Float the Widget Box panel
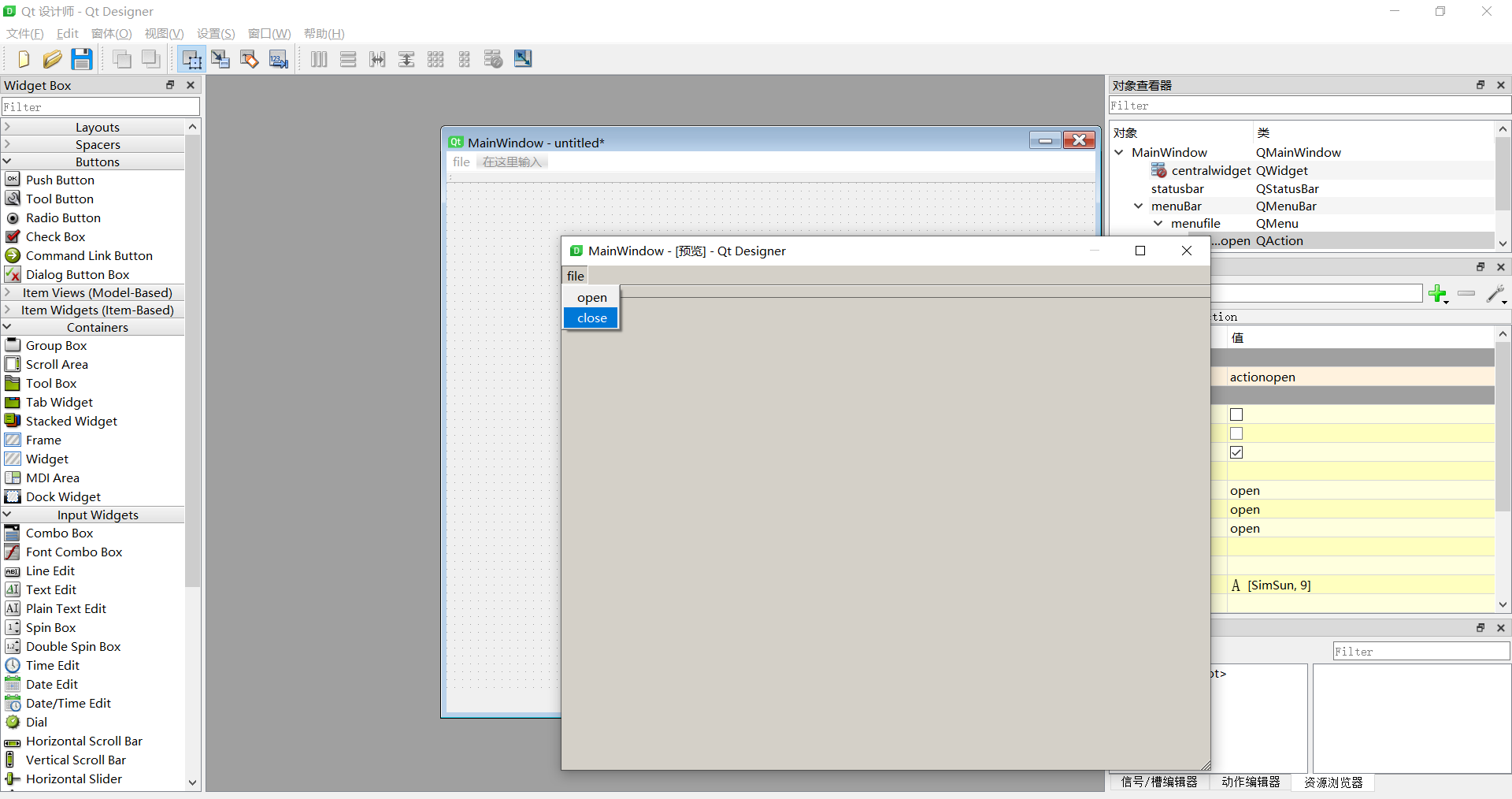 pos(170,85)
